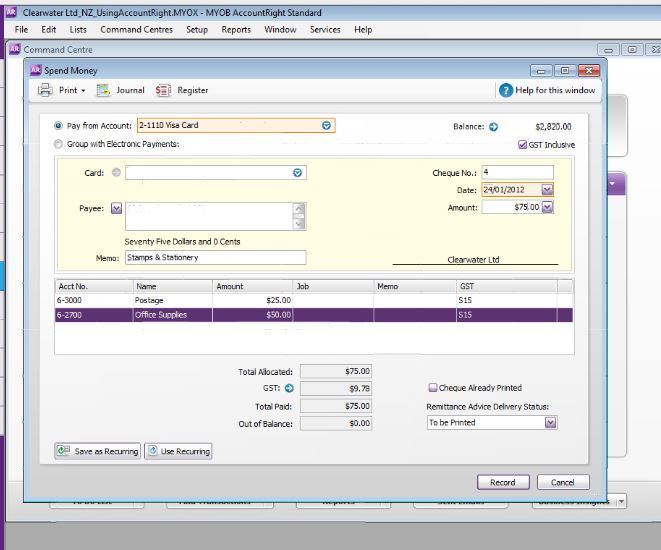661x550 pixels.
Task: Click the Journal button label
Action: [130, 90]
